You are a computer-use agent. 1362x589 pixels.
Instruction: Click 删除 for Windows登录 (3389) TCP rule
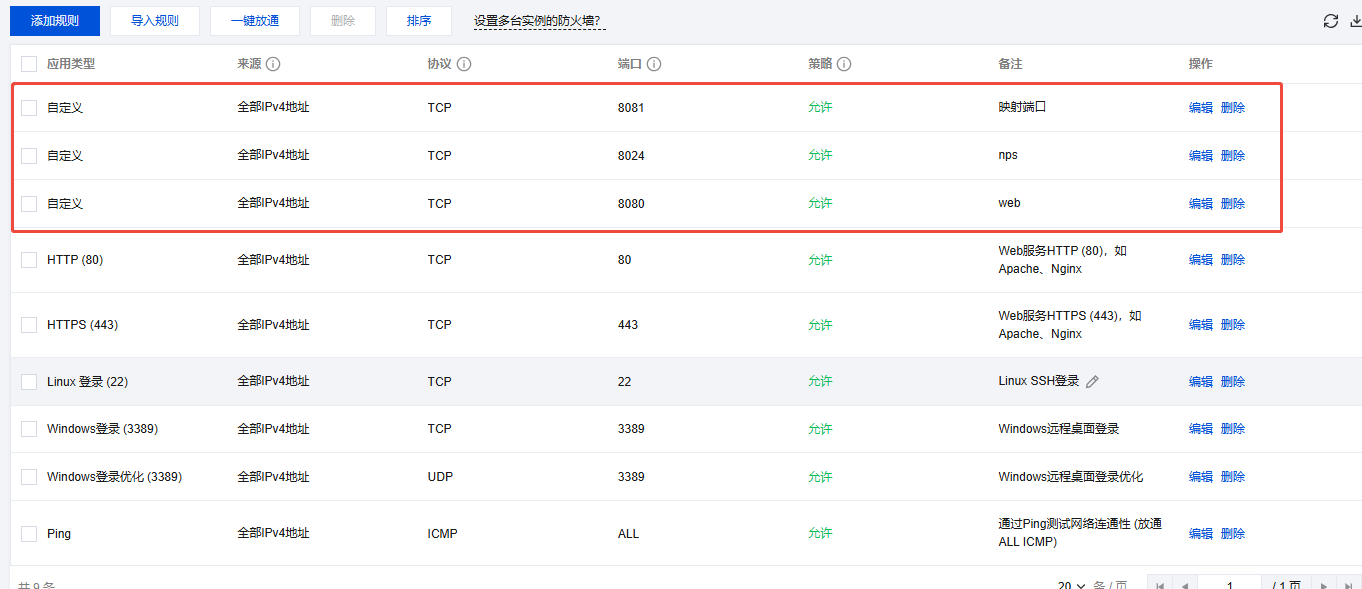1233,429
